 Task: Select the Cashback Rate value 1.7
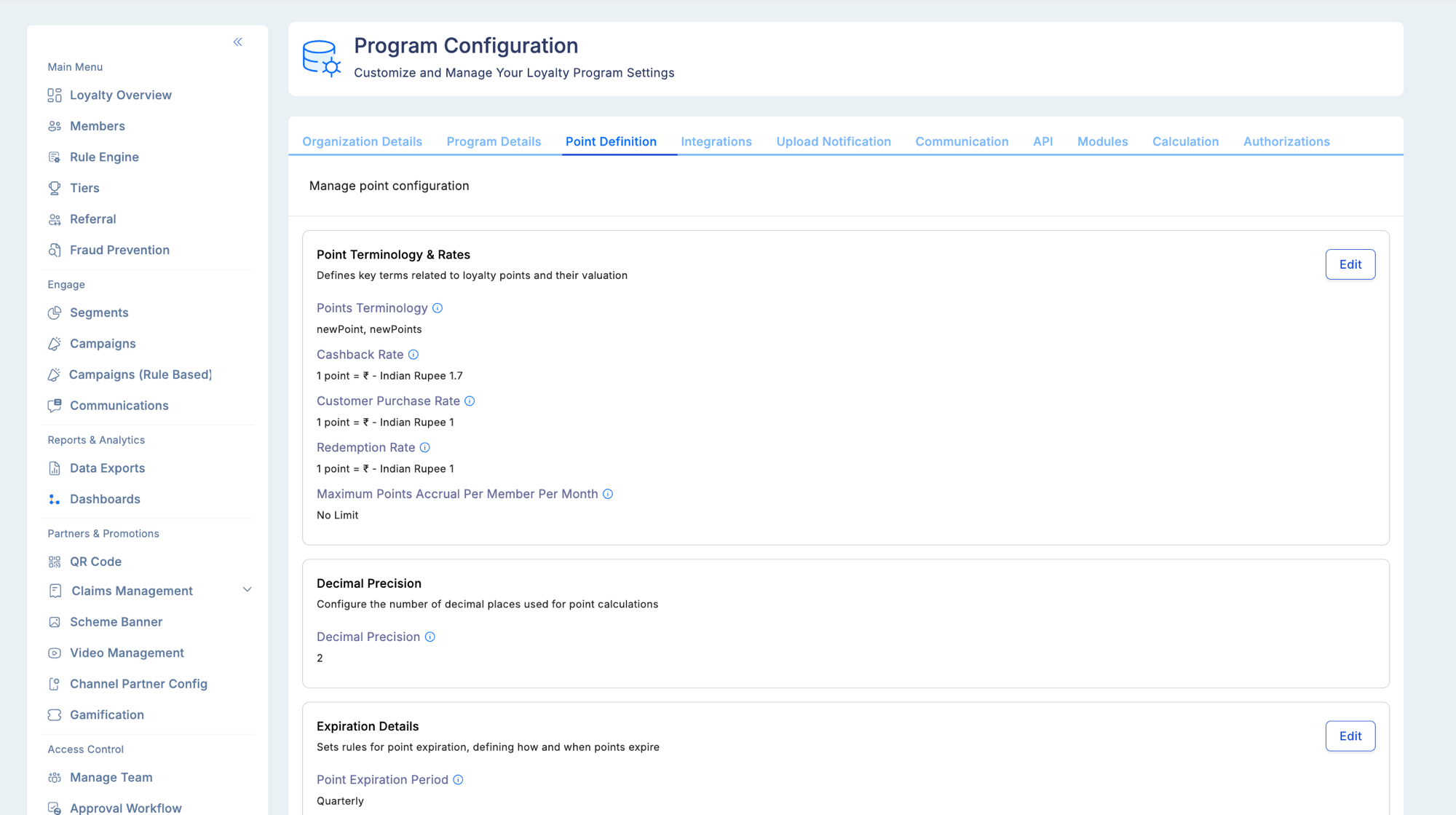click(x=389, y=376)
